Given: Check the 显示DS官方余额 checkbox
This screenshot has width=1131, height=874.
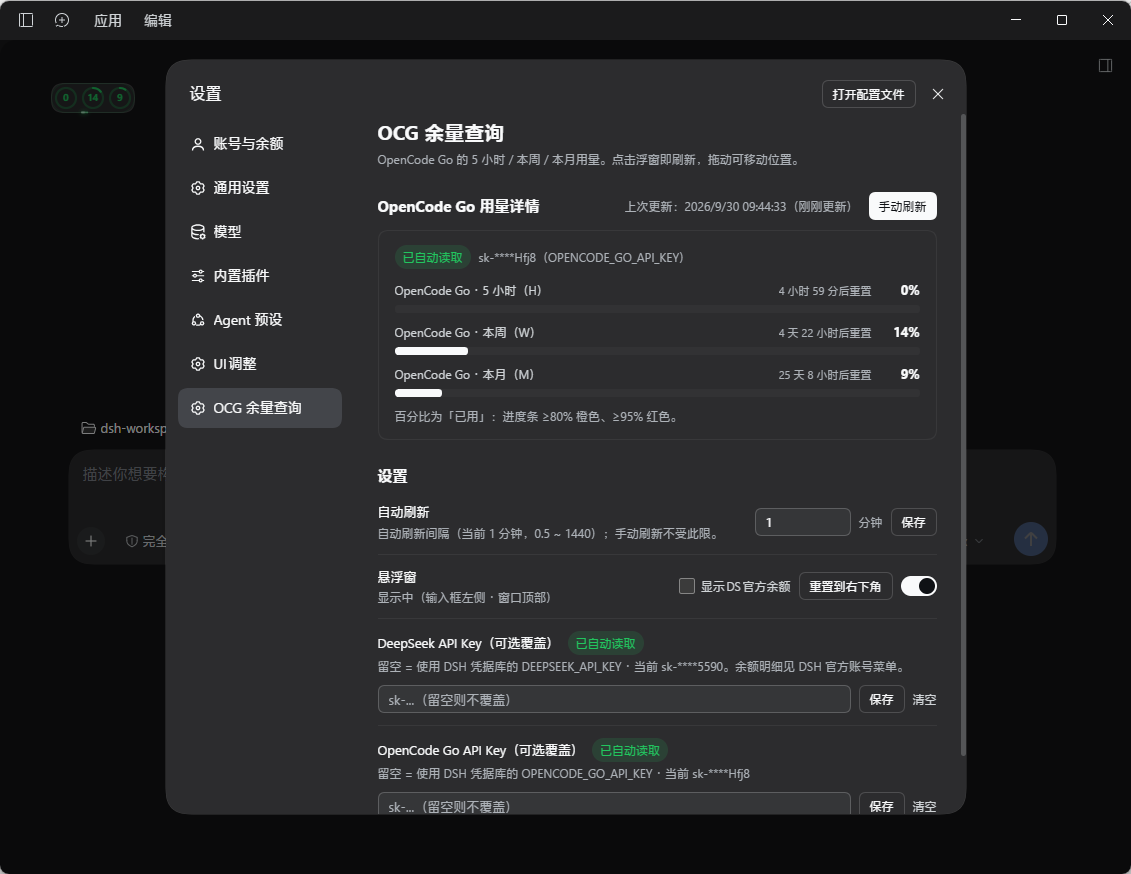Looking at the screenshot, I should [687, 586].
